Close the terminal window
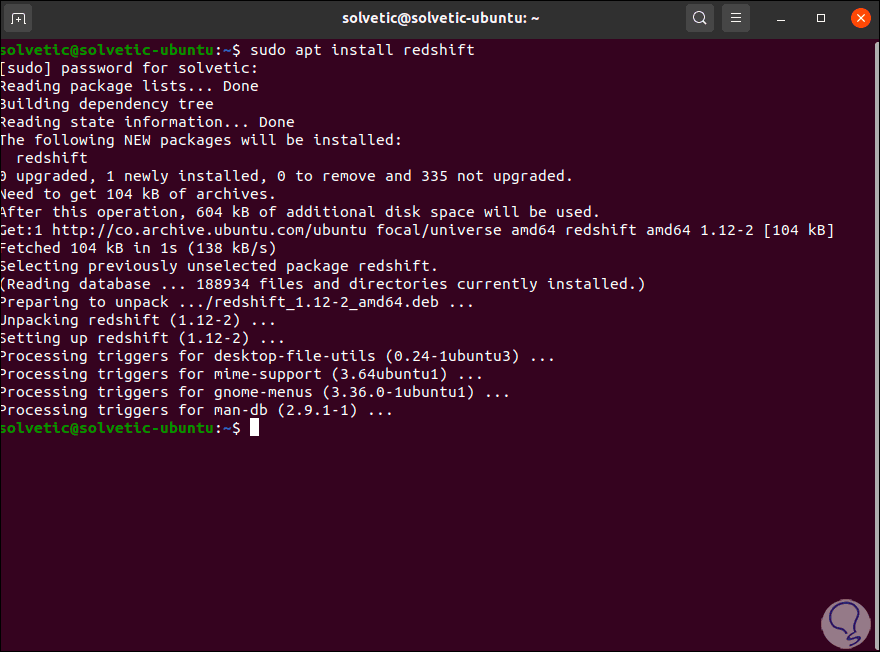Viewport: 880px width, 652px height. click(860, 19)
